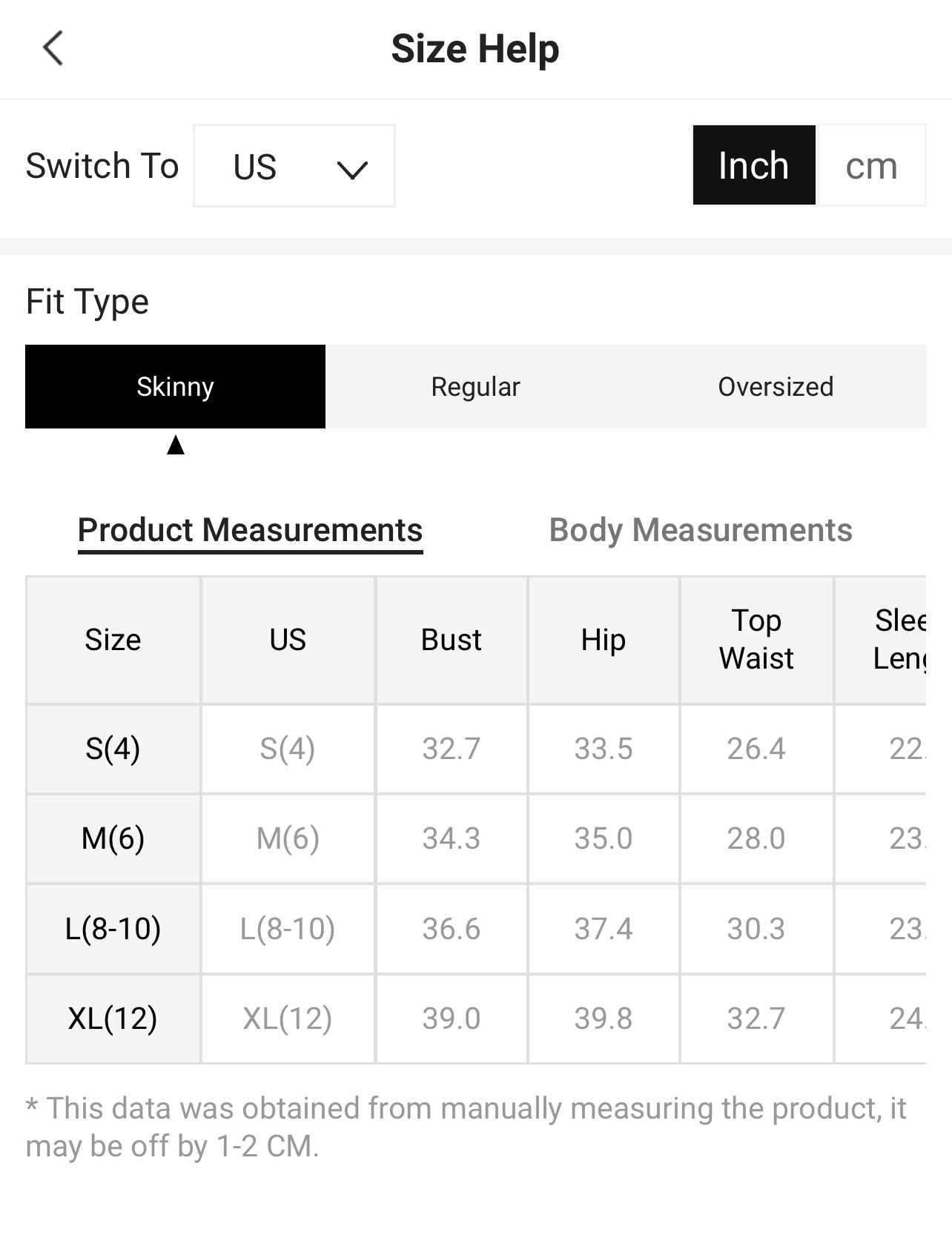952x1235 pixels.
Task: Switch units to cm
Action: pyautogui.click(x=871, y=165)
